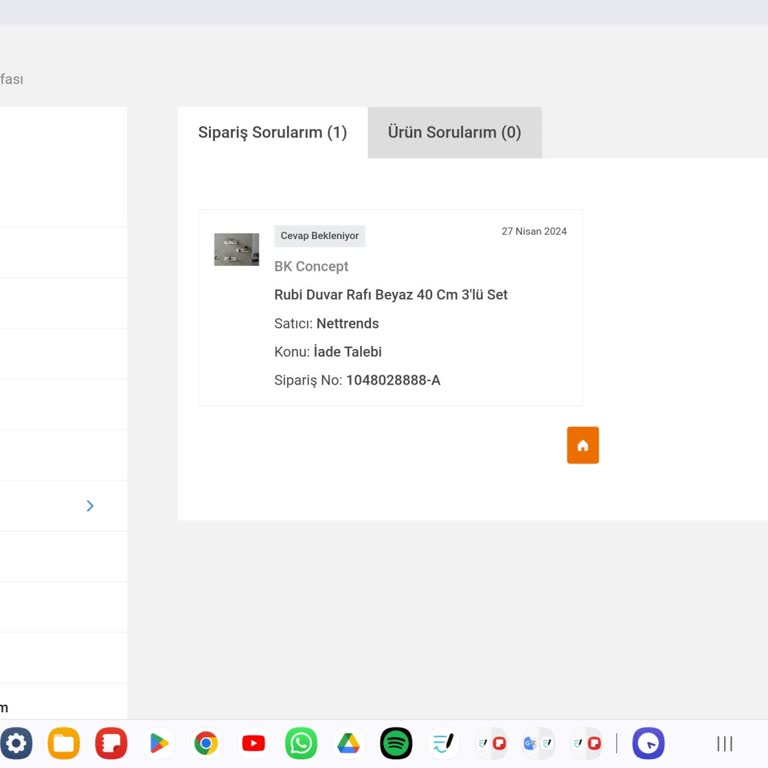The height and width of the screenshot is (768, 768).
Task: Open the Settings gear app in taskbar
Action: pos(15,743)
